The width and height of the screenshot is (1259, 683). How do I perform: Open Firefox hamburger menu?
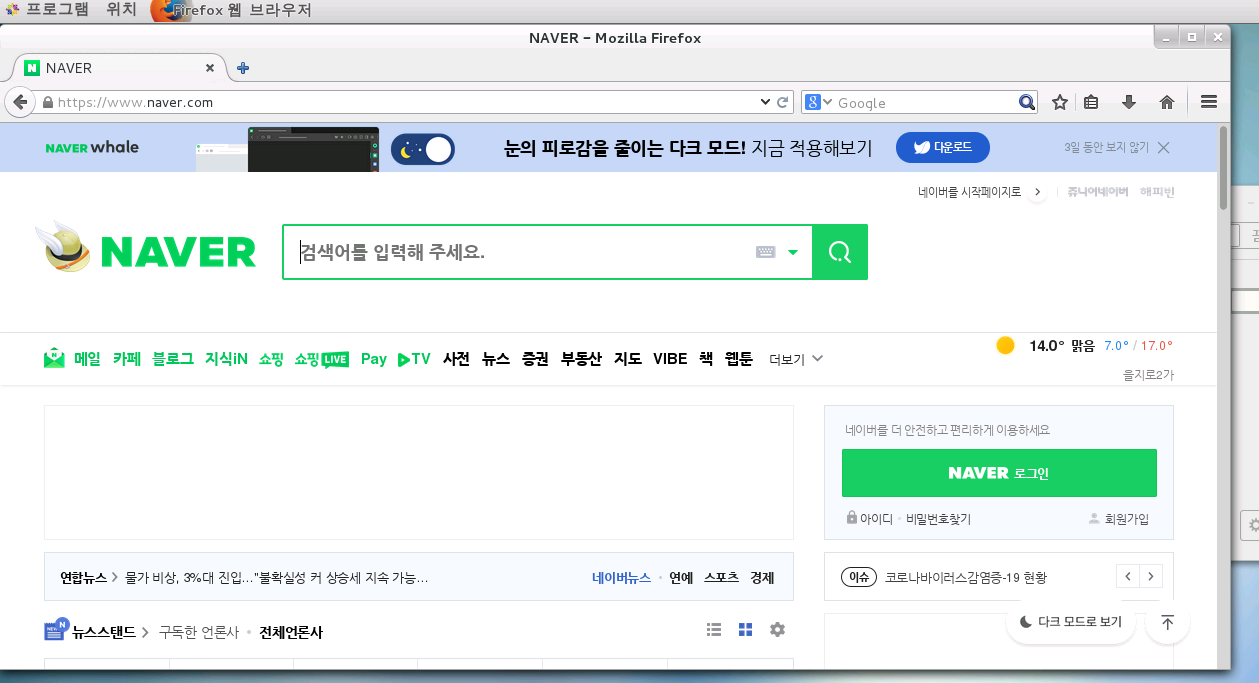(1208, 102)
